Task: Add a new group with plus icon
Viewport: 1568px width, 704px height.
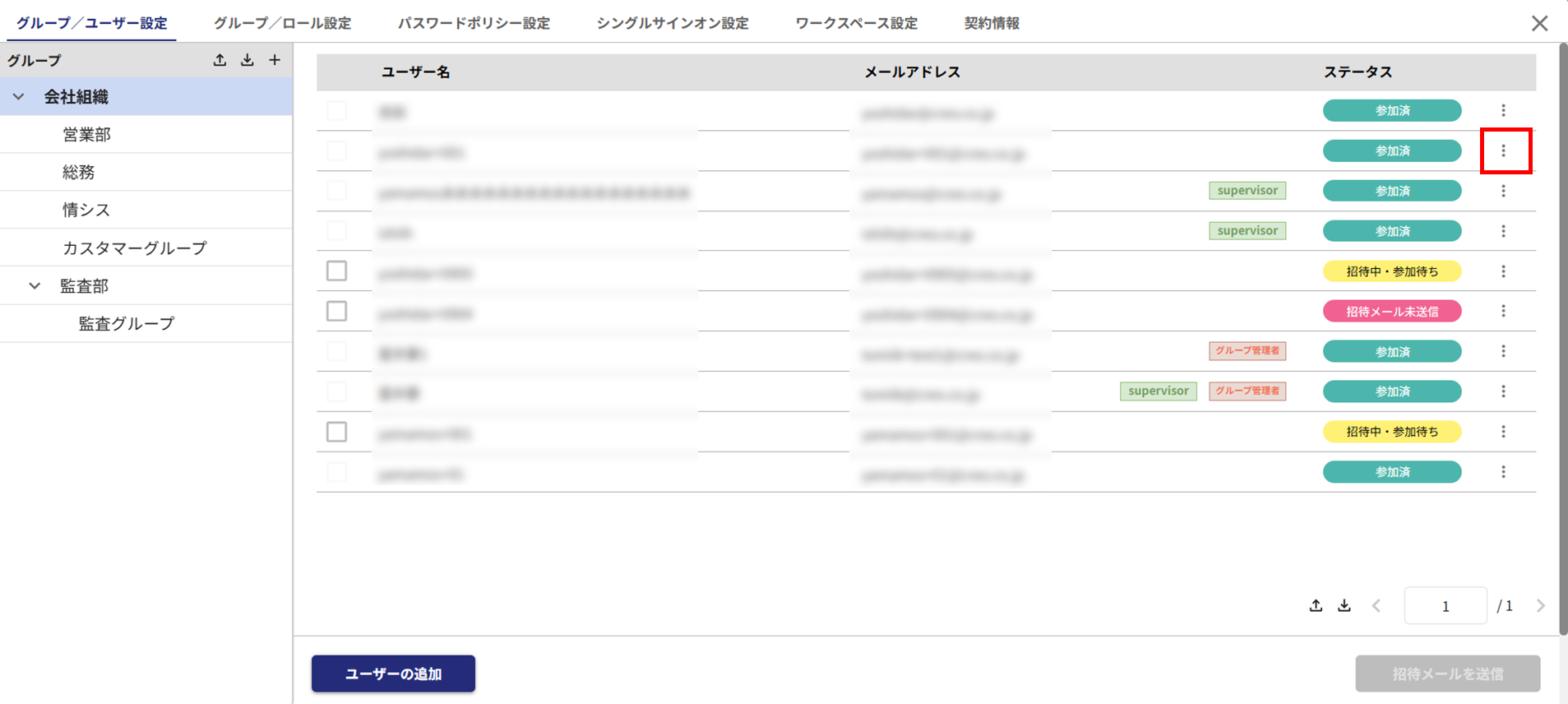Action: [x=275, y=60]
